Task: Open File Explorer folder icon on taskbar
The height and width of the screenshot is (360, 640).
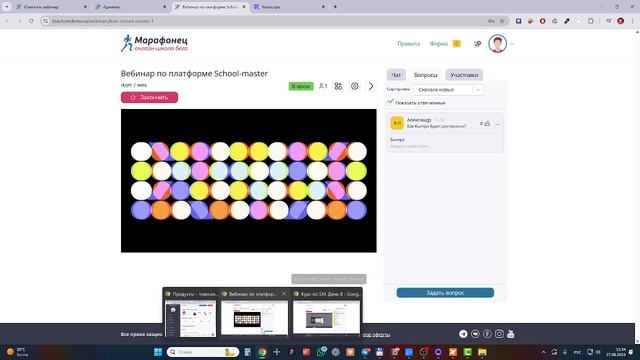Action: click(x=482, y=352)
